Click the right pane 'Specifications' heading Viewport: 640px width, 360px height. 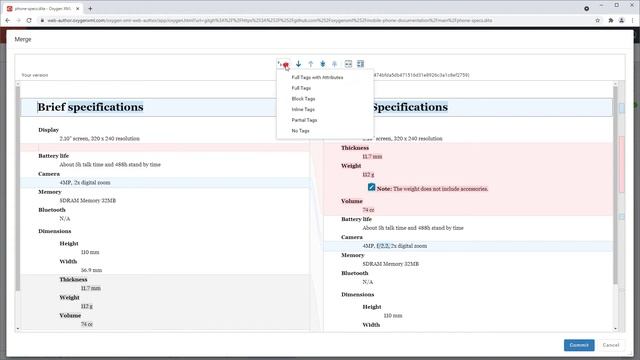tap(410, 107)
